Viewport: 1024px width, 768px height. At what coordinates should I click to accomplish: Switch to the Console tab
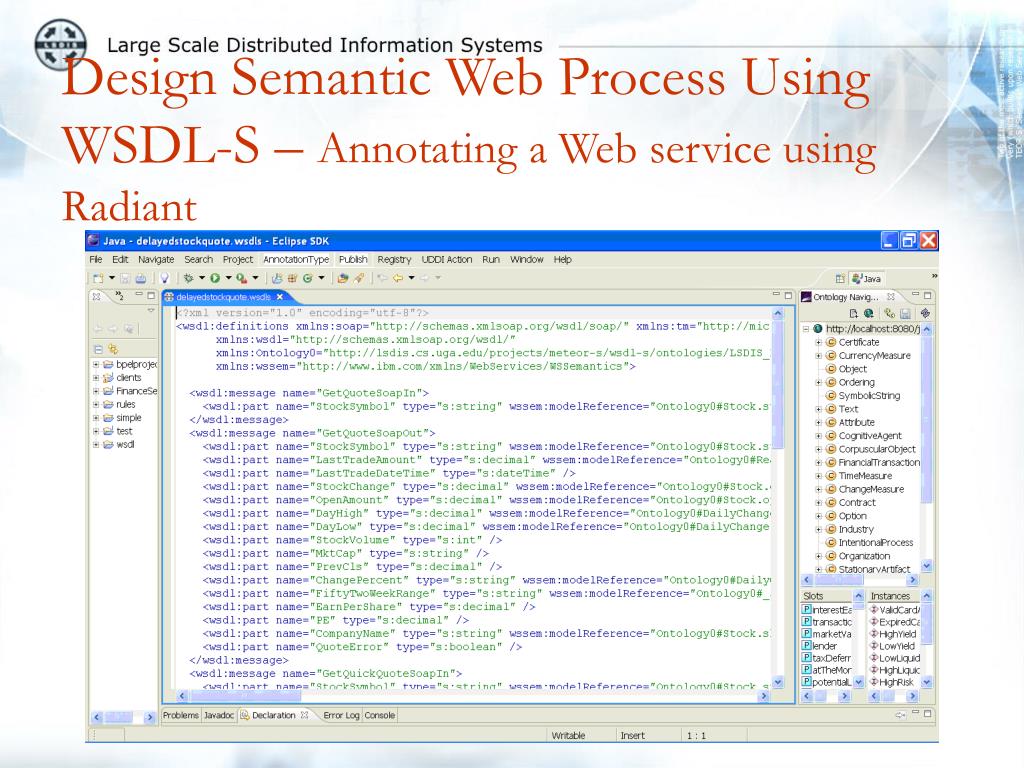coord(380,715)
